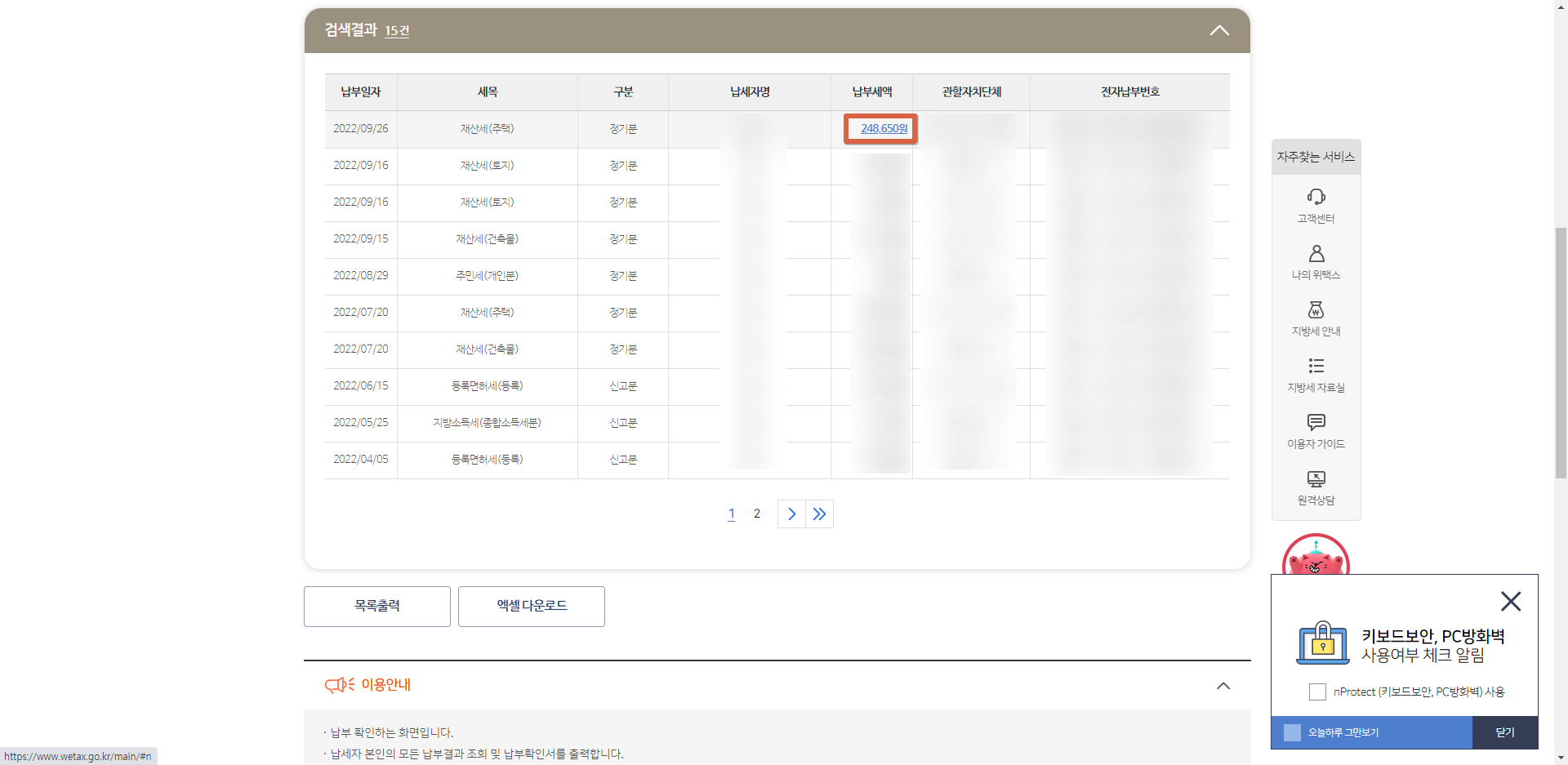This screenshot has height=765, width=1568.
Task: Click the 구분 column header
Action: pyautogui.click(x=623, y=92)
